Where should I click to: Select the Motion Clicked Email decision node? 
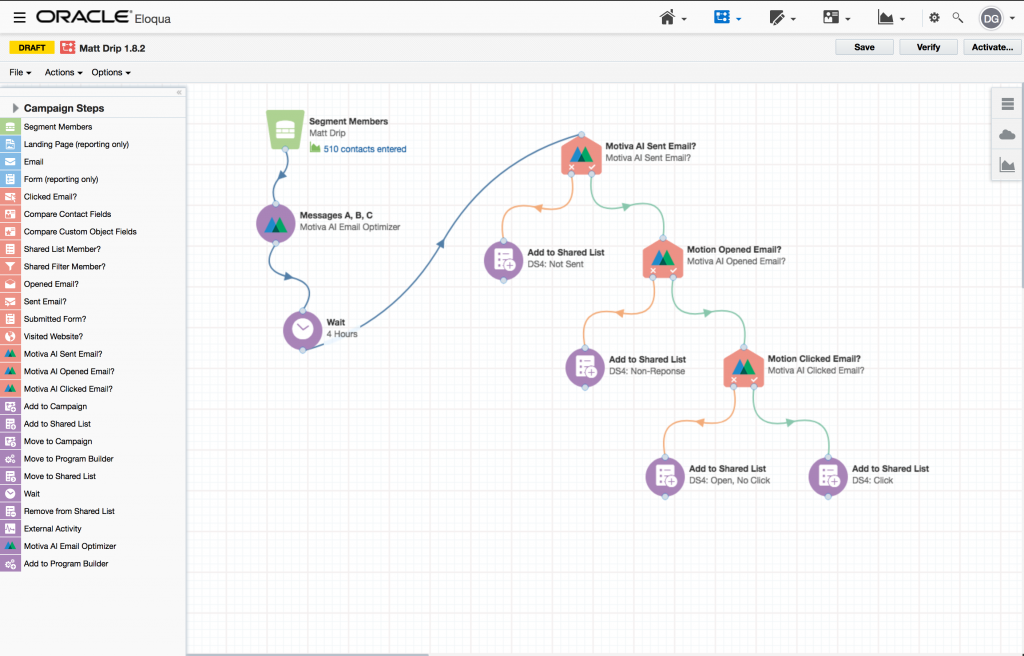tap(743, 367)
